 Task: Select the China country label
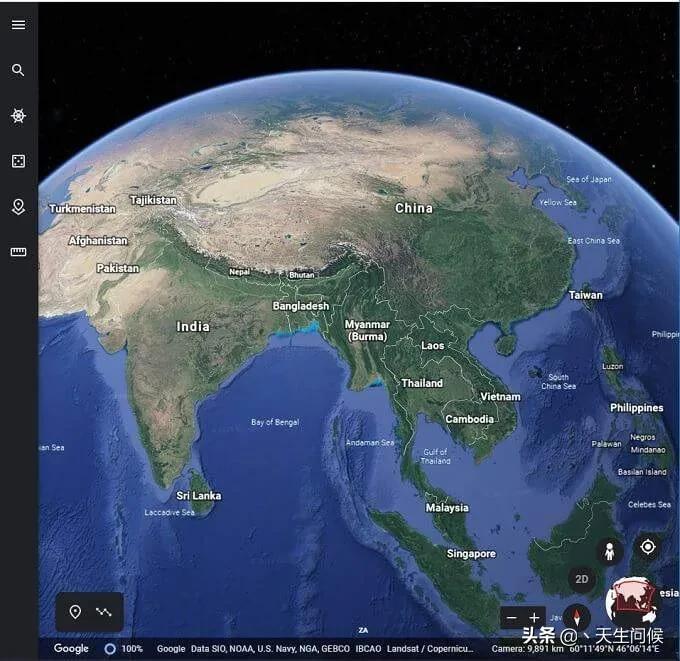[x=414, y=208]
